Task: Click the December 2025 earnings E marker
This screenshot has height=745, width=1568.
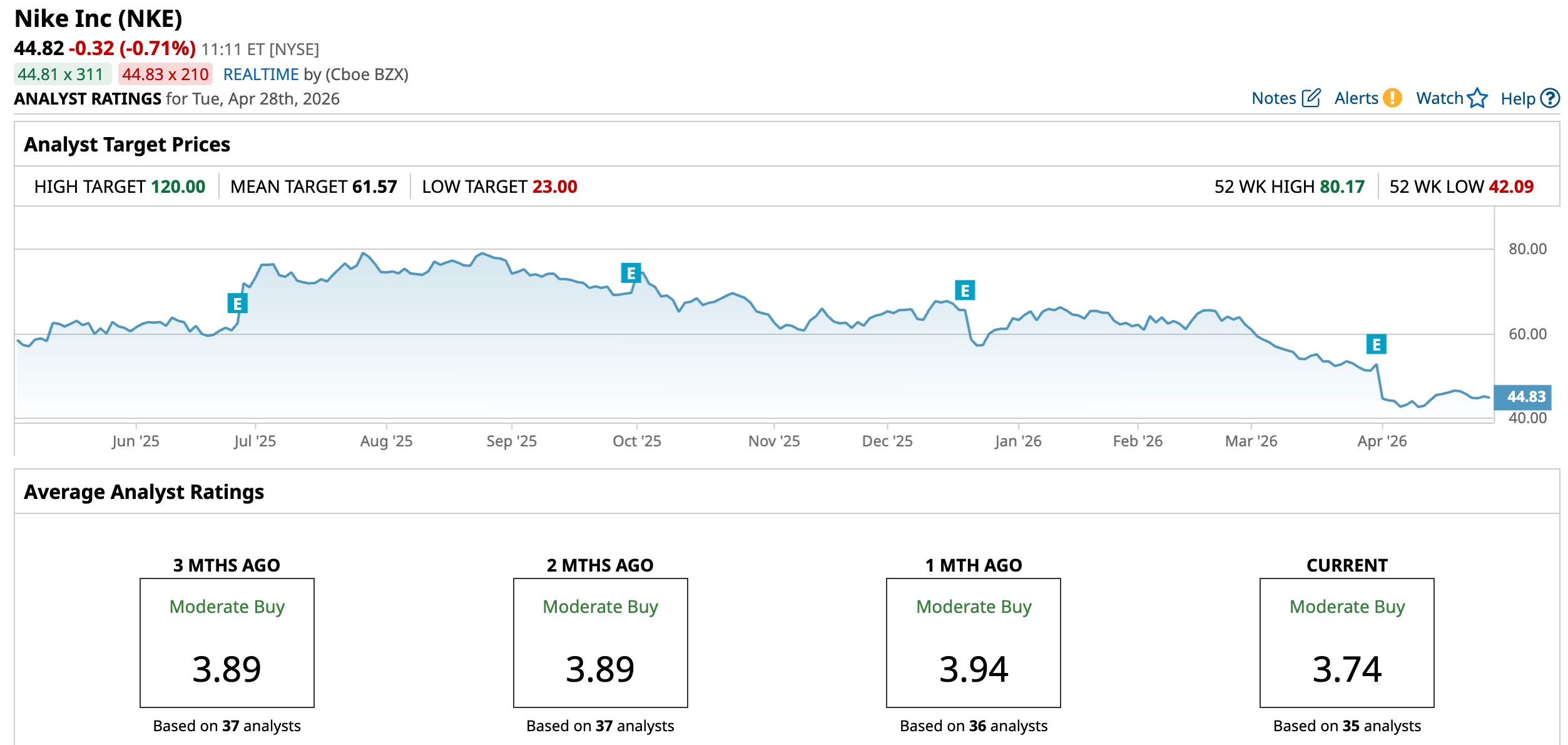Action: coord(965,290)
